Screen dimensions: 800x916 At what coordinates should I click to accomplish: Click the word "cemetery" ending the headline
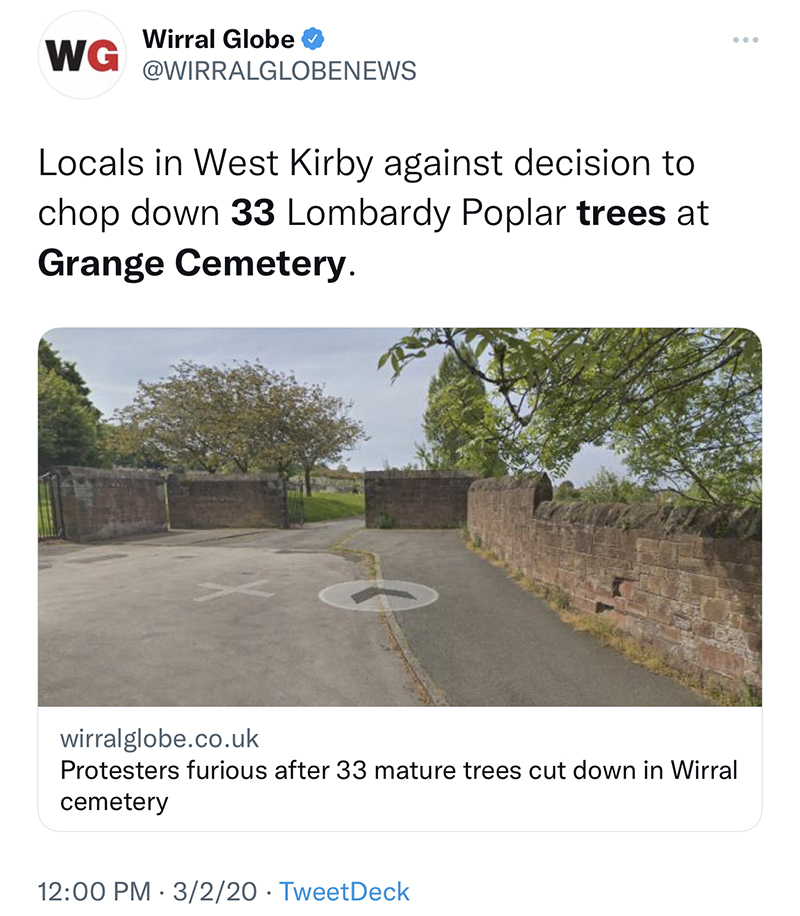(114, 802)
